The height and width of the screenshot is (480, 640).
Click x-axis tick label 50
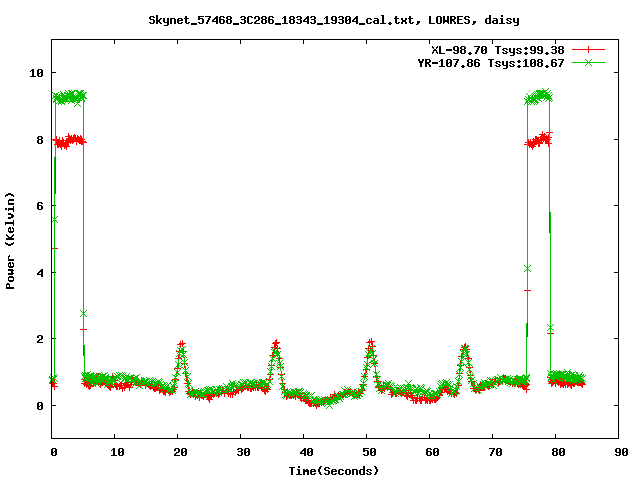point(369,452)
